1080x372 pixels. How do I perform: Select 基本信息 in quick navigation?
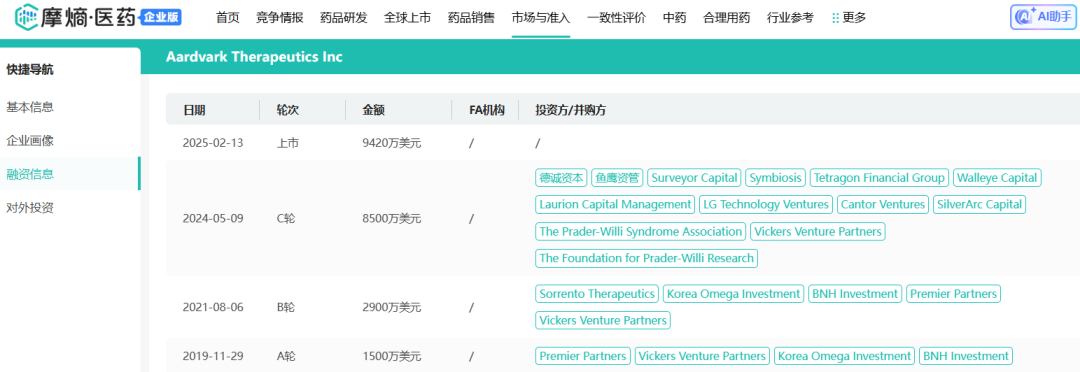point(30,107)
